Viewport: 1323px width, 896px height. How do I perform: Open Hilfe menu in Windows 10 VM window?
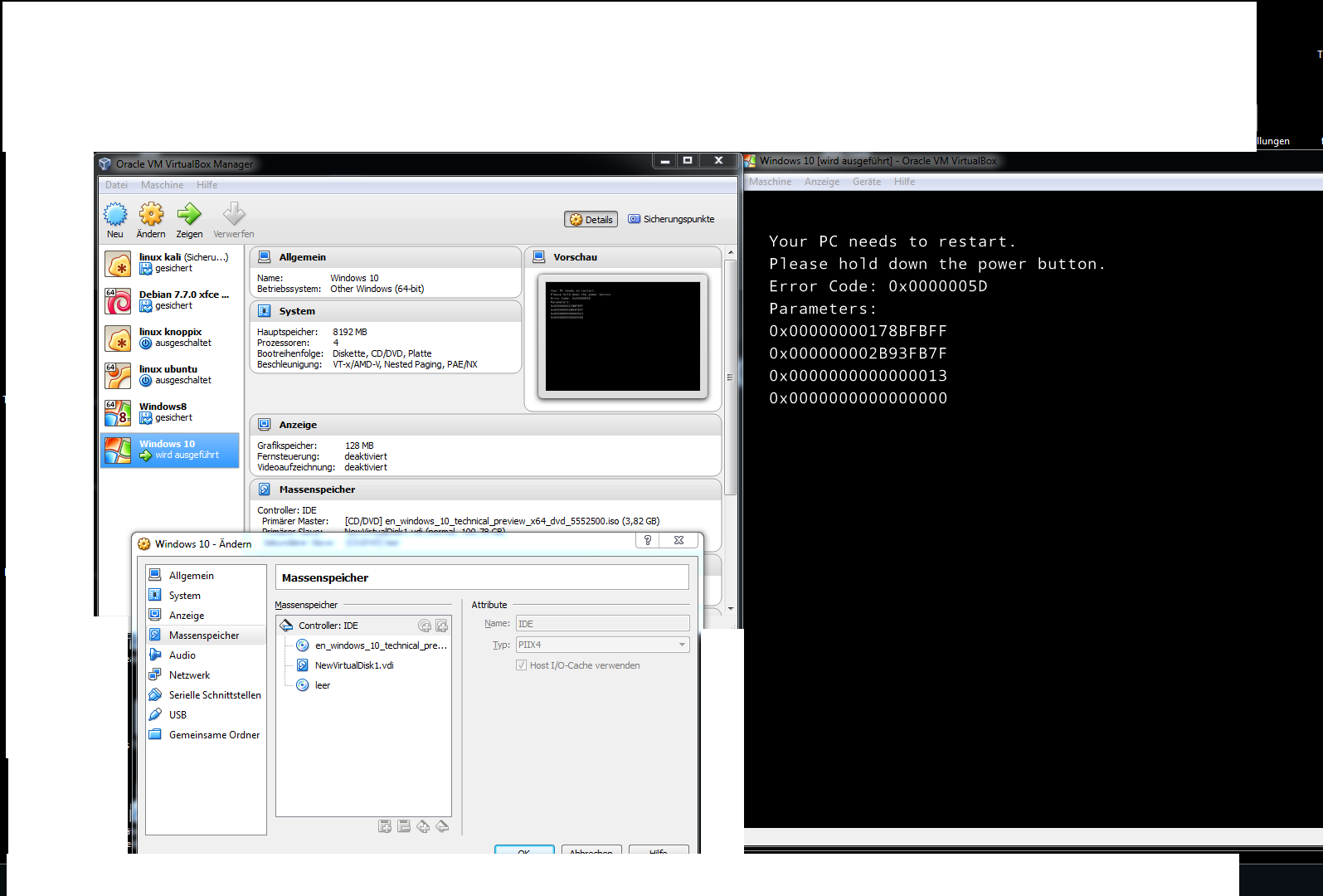pyautogui.click(x=904, y=182)
